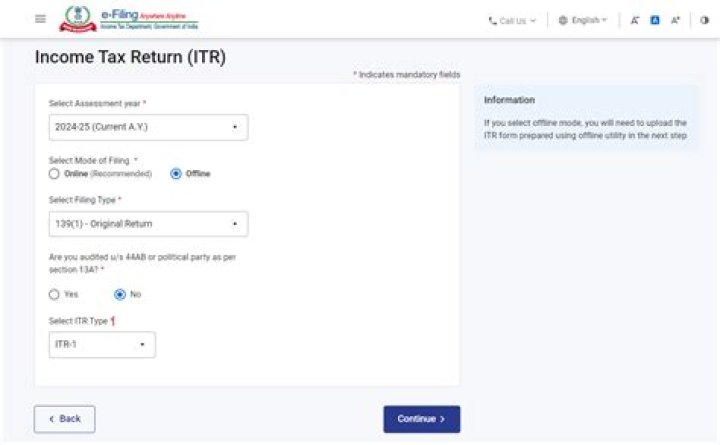The height and width of the screenshot is (445, 720).
Task: Open the Assessment year dropdown
Action: point(148,127)
